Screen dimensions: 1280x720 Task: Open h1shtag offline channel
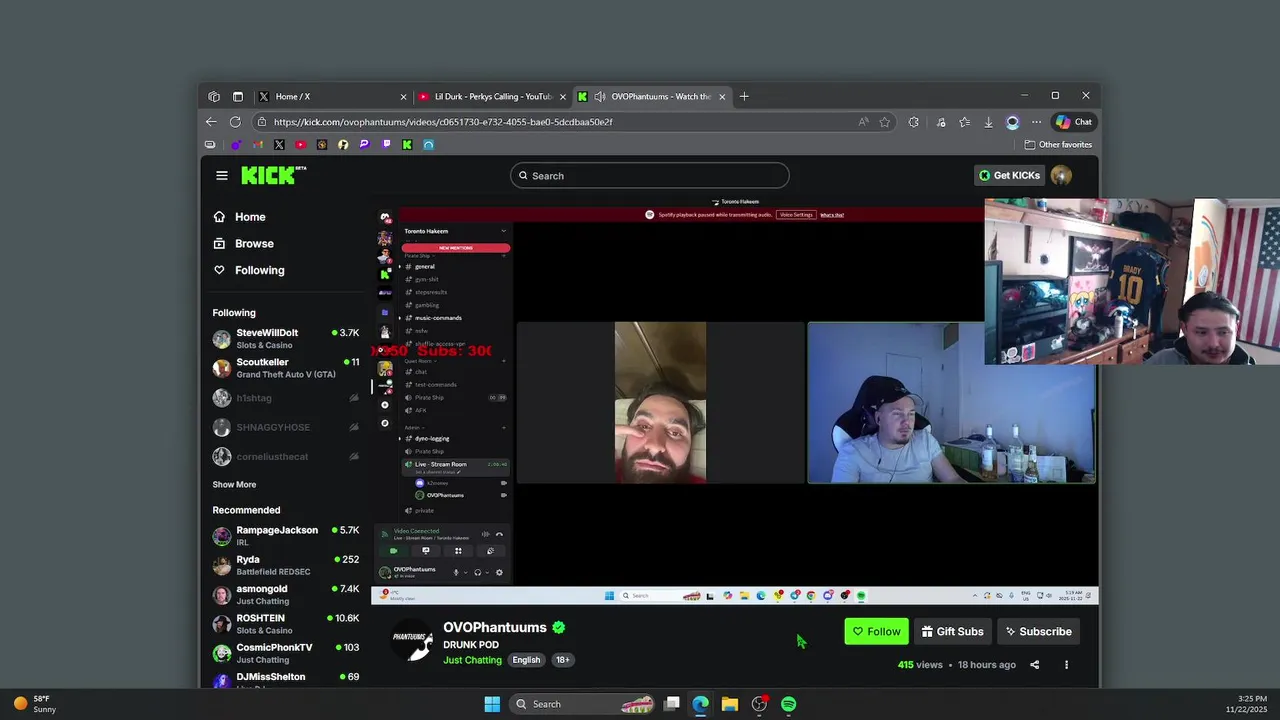pos(285,398)
